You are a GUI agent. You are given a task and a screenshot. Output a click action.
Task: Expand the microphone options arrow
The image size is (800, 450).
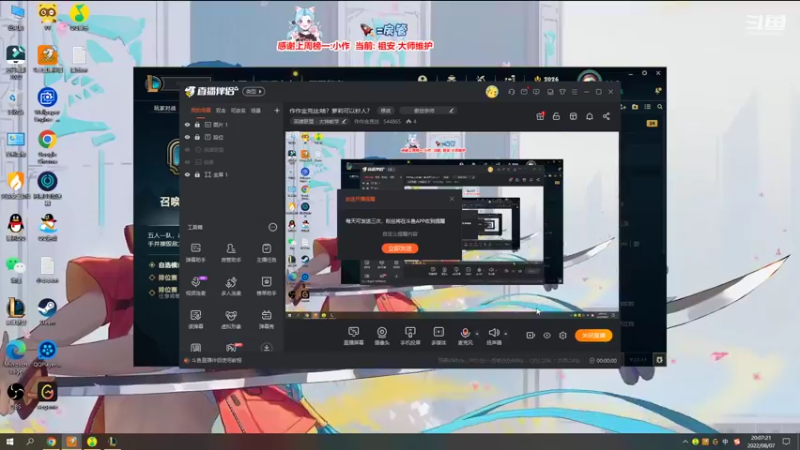(477, 334)
